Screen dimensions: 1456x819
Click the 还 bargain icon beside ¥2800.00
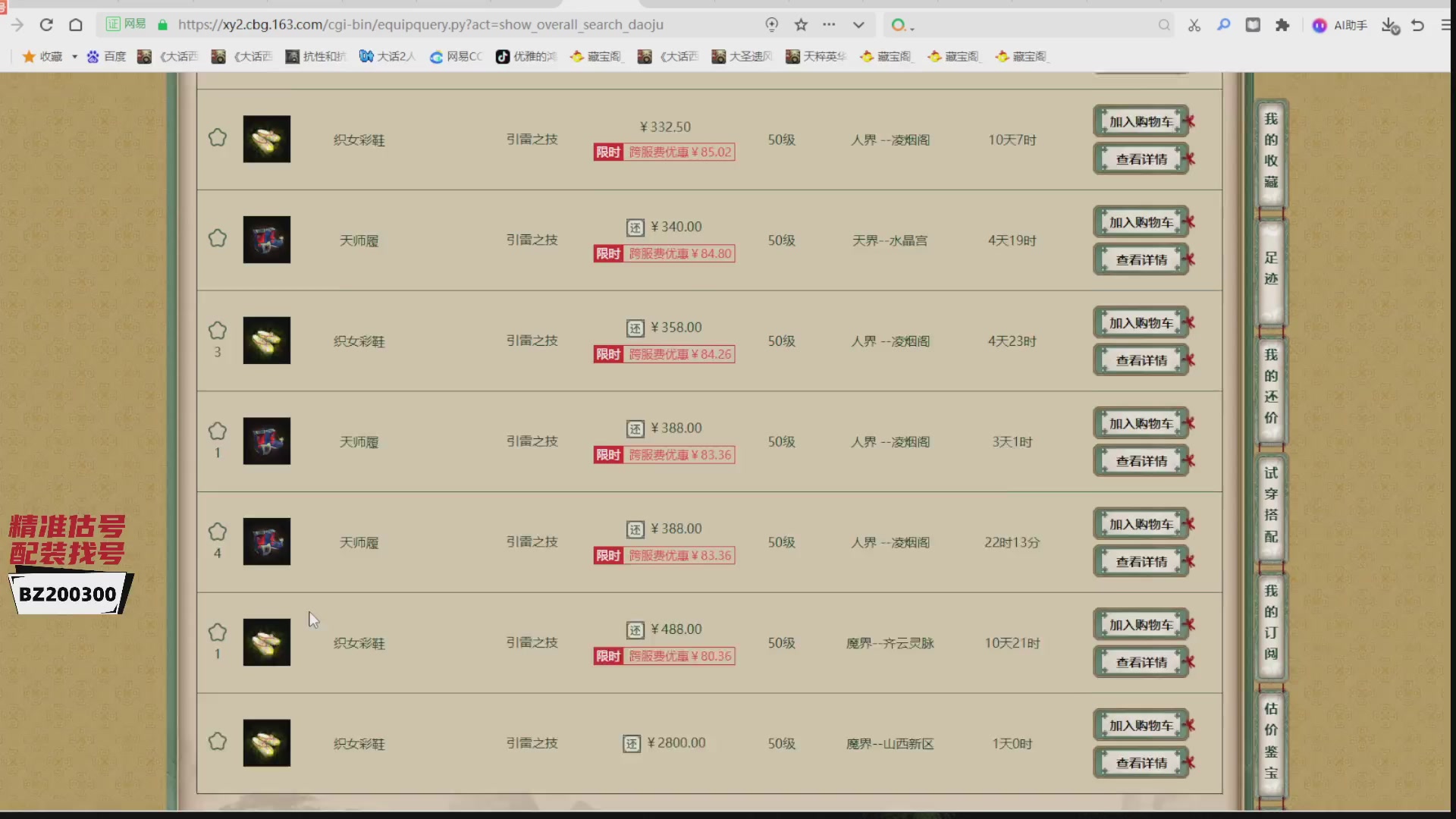[632, 744]
